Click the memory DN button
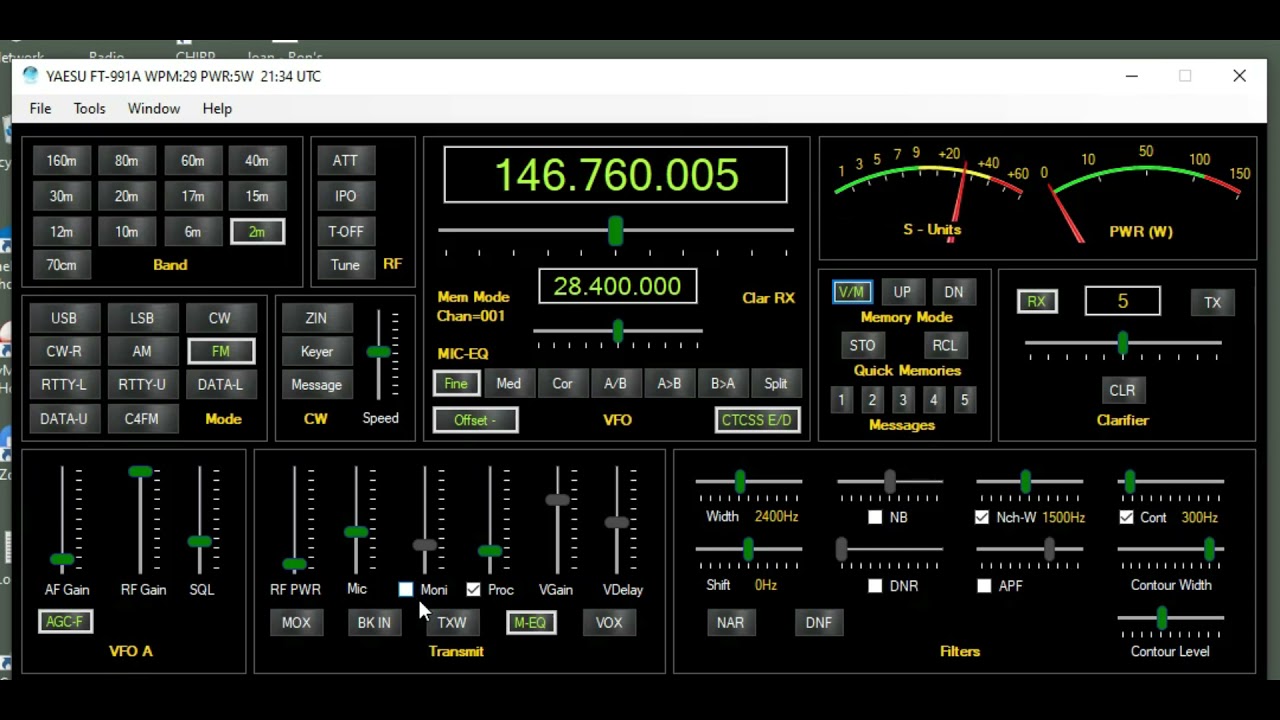 (954, 292)
